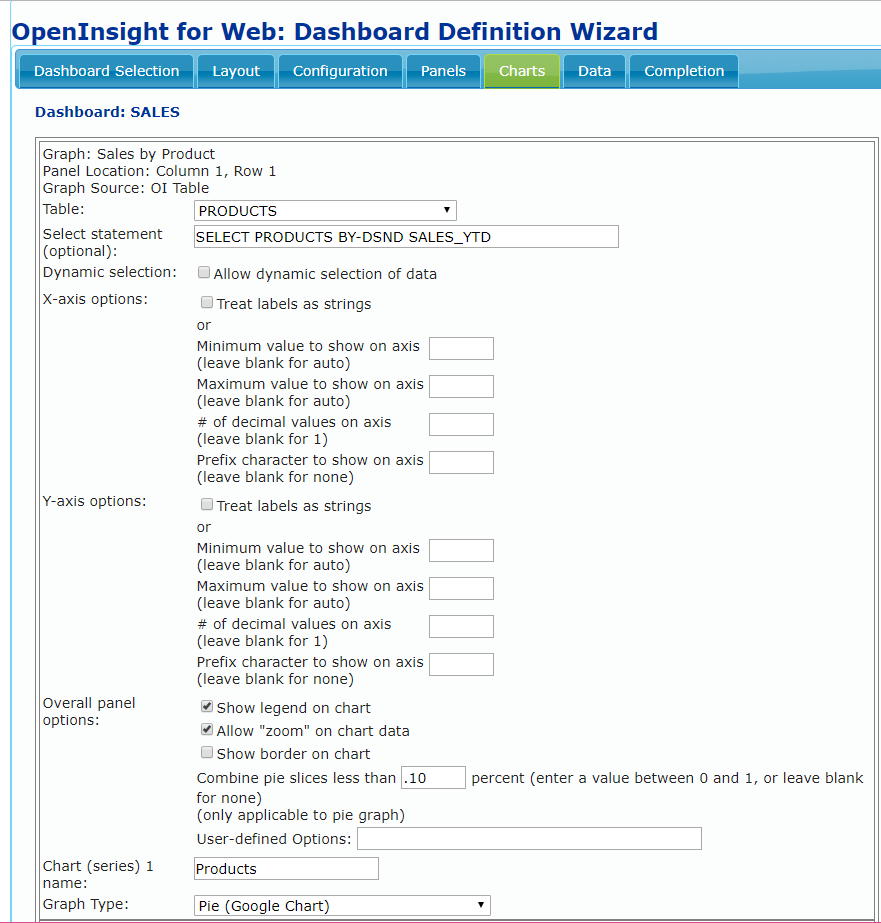Switch to the Layout tab

[236, 71]
